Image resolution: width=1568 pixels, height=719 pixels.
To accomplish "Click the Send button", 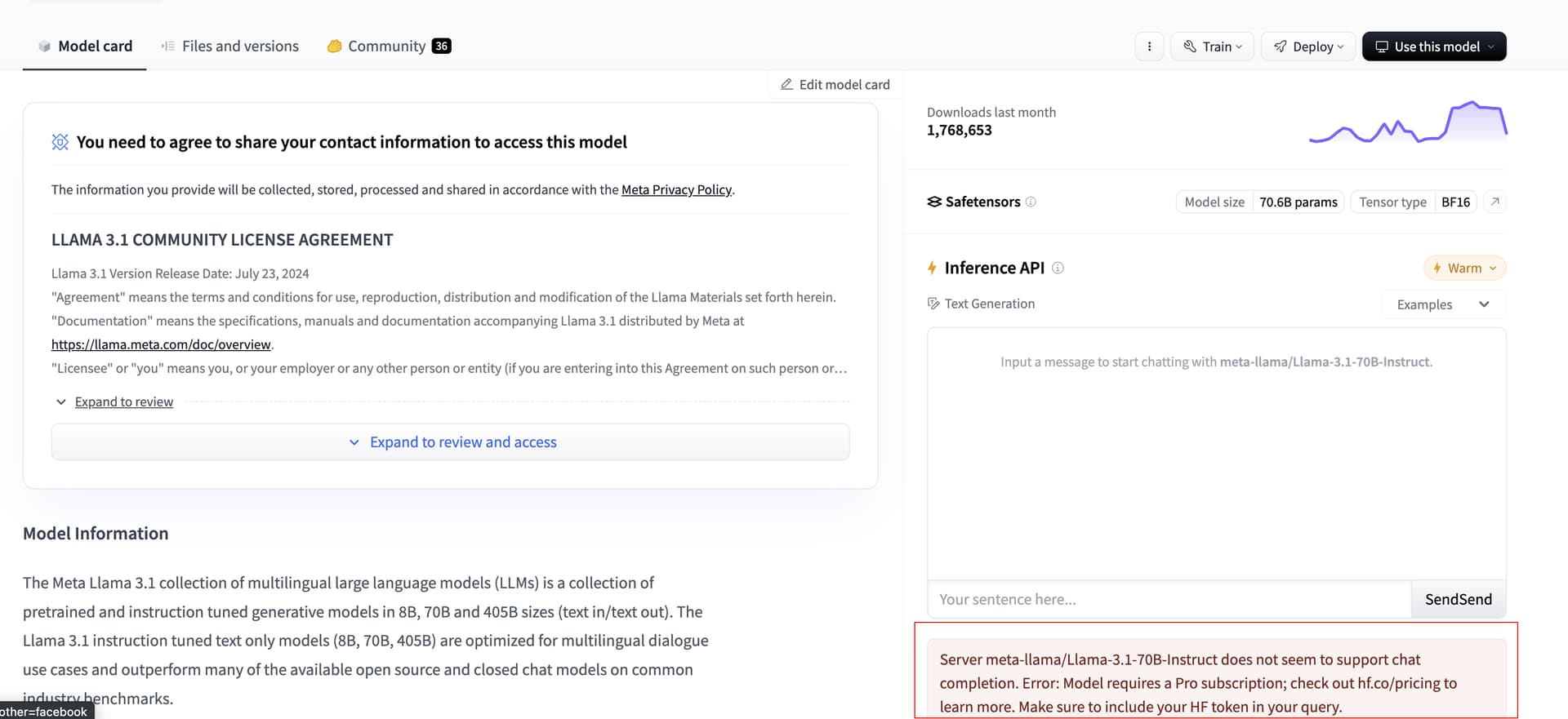I will [1458, 599].
